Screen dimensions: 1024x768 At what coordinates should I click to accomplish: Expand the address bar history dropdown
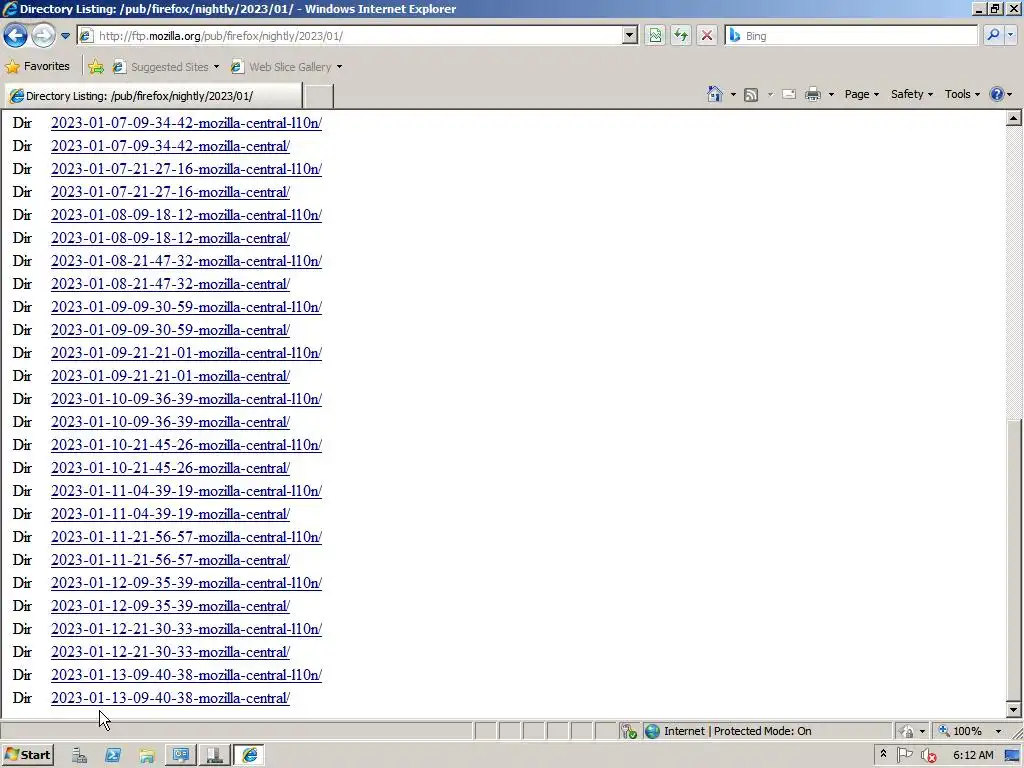(x=630, y=36)
